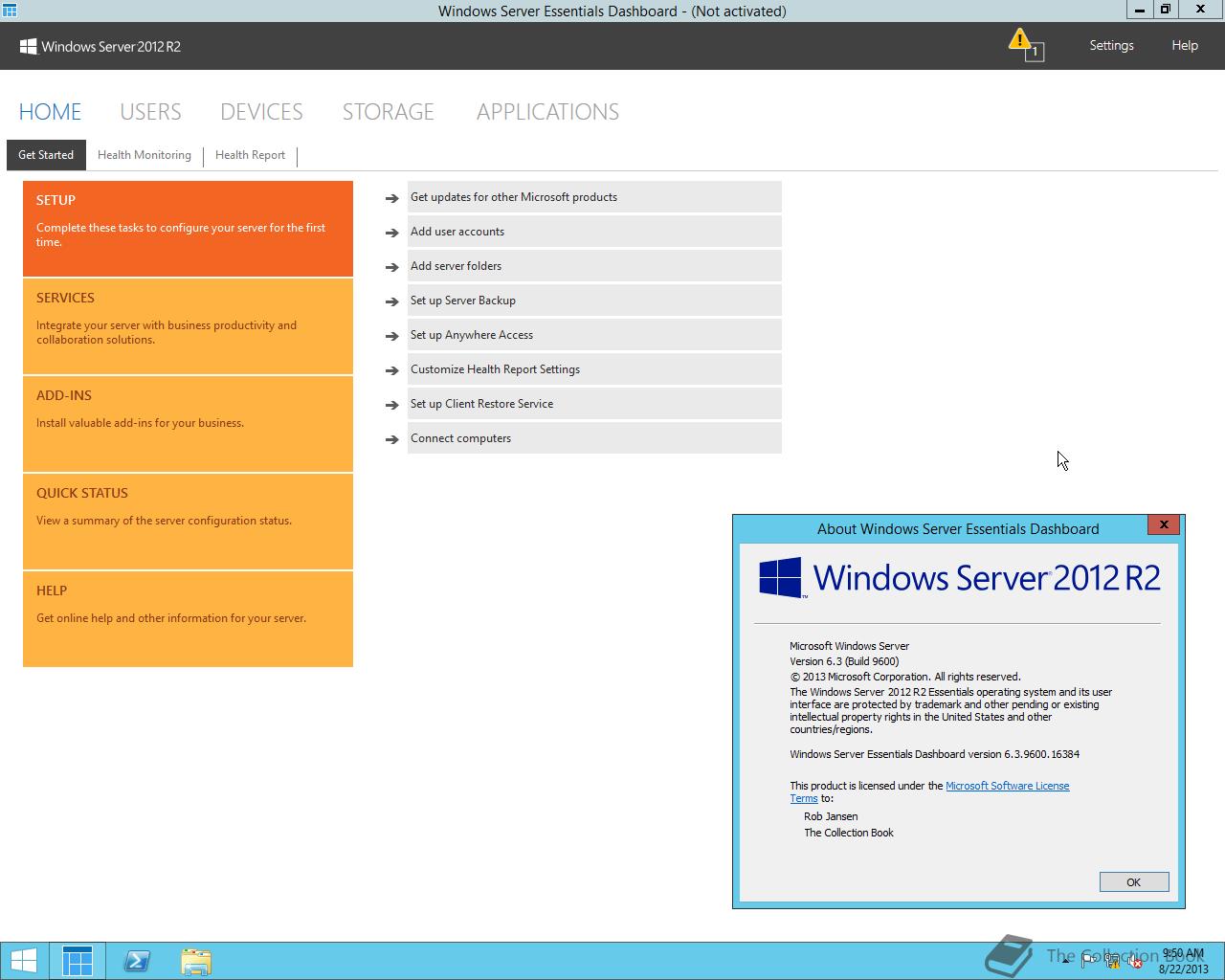
Task: Click arrow icon beside Connect computers
Action: coord(391,439)
